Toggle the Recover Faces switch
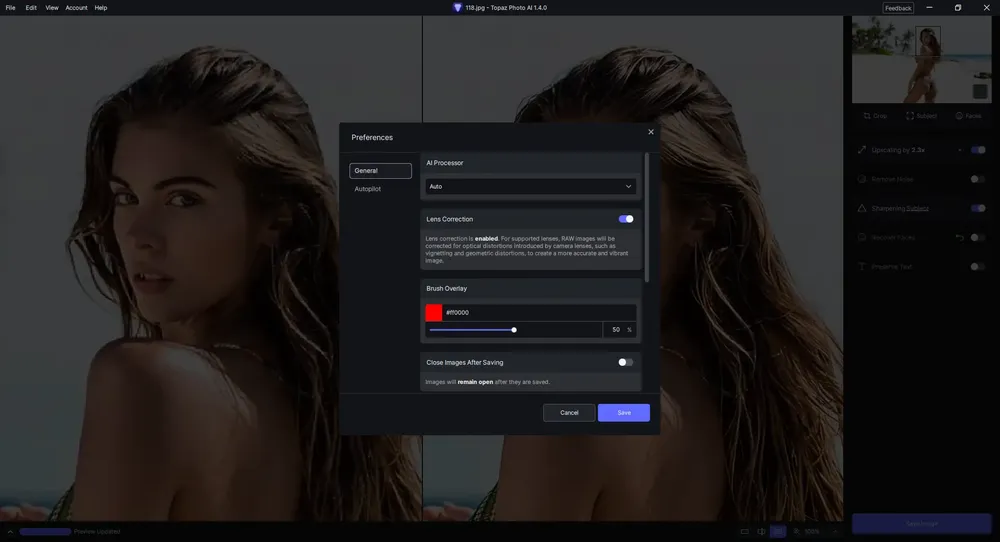This screenshot has height=542, width=1000. [x=978, y=238]
